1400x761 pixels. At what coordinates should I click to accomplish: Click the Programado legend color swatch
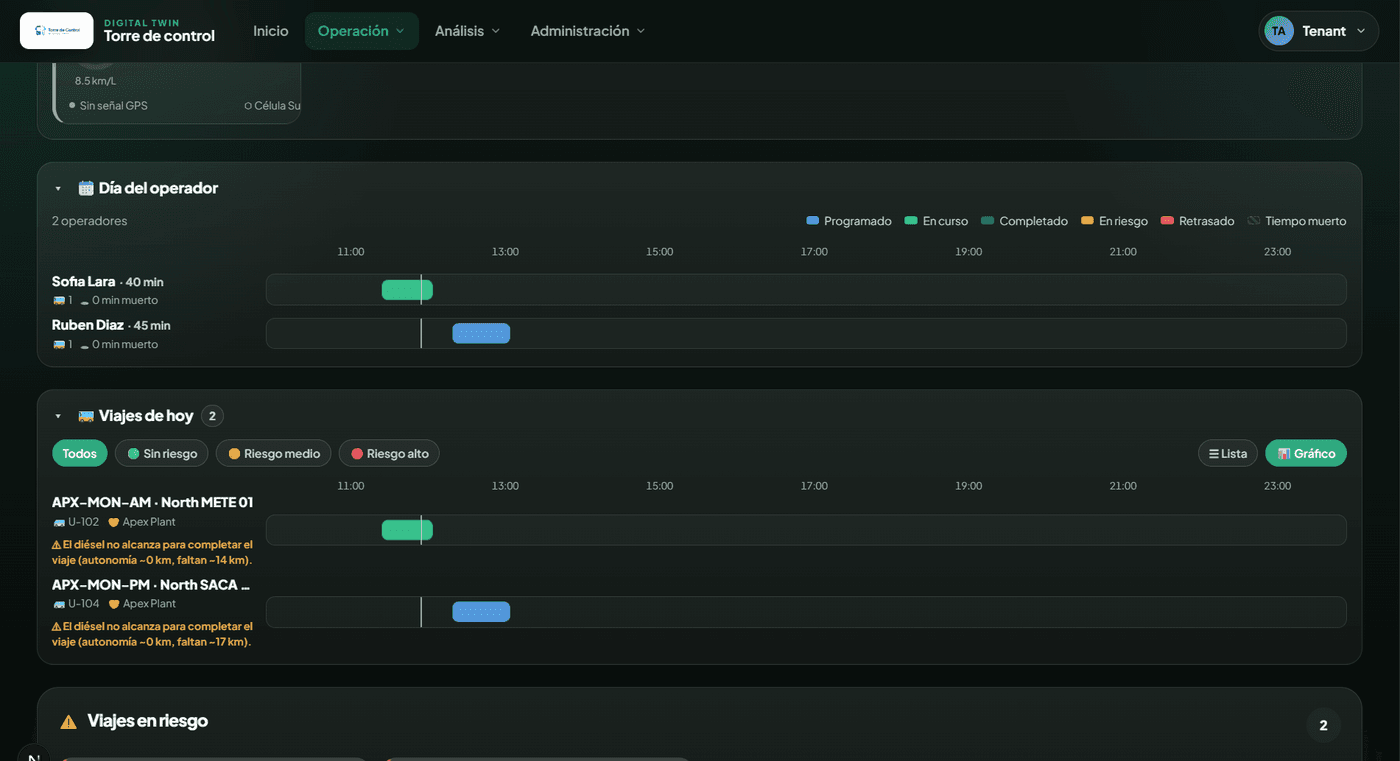(813, 221)
